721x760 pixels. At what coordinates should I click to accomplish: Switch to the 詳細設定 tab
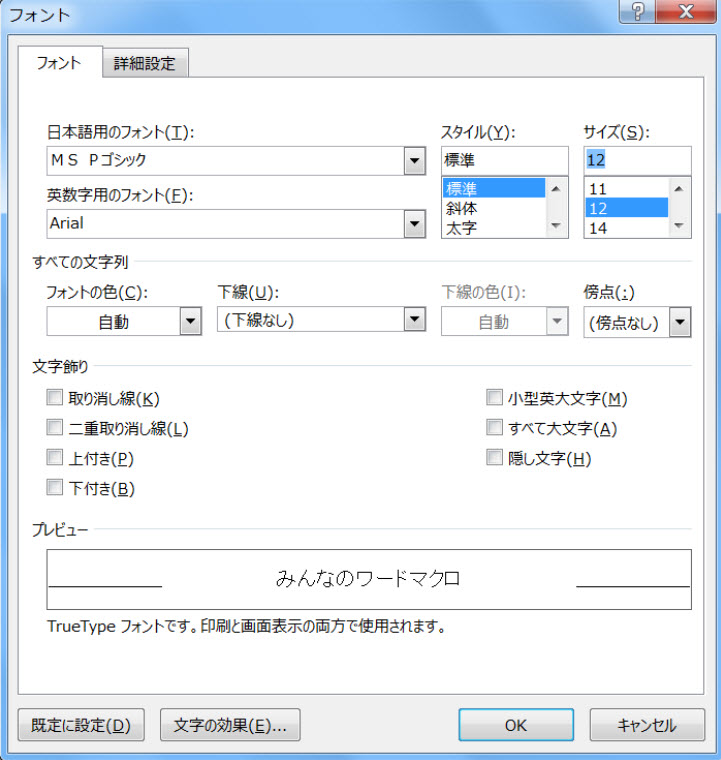(x=145, y=63)
